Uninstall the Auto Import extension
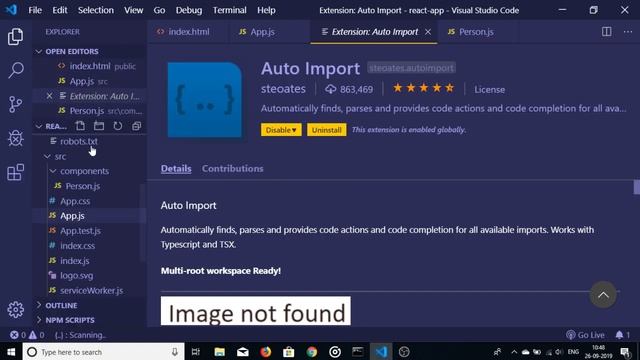The image size is (640, 360). click(x=327, y=130)
